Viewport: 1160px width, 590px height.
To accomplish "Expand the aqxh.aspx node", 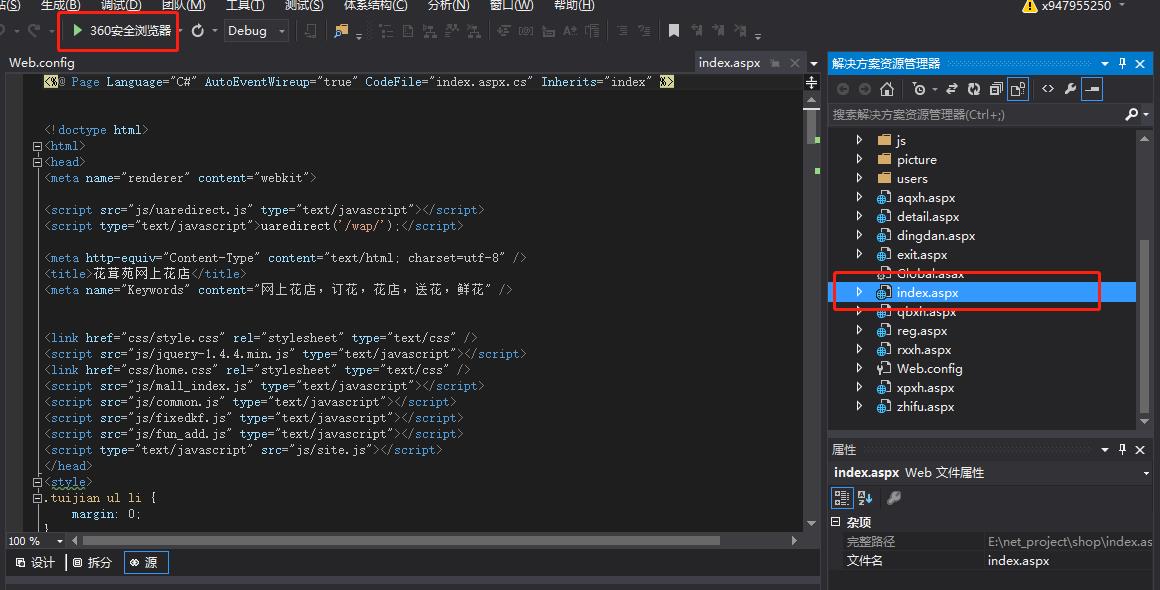I will 859,197.
